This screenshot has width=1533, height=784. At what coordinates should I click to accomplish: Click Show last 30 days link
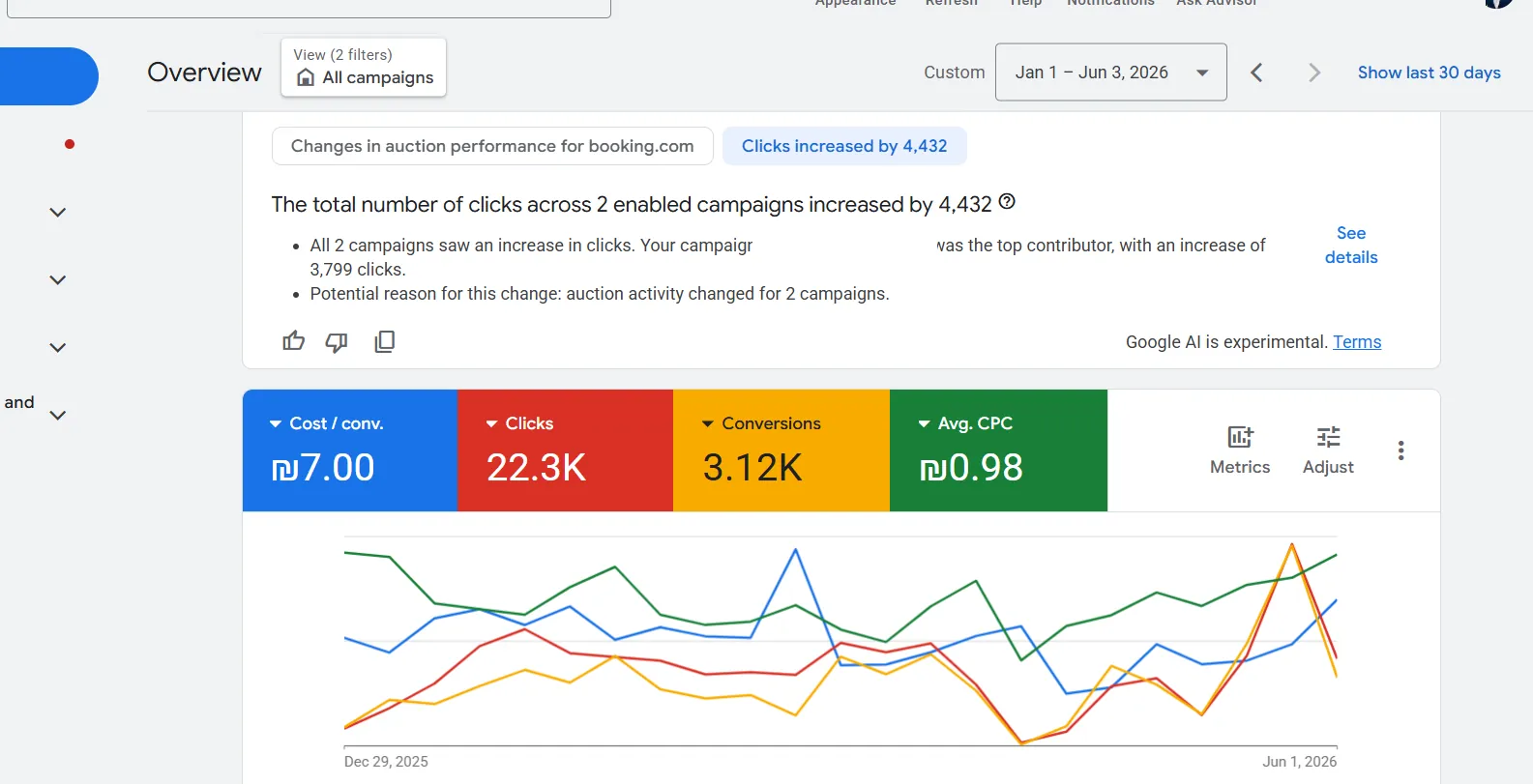tap(1429, 73)
